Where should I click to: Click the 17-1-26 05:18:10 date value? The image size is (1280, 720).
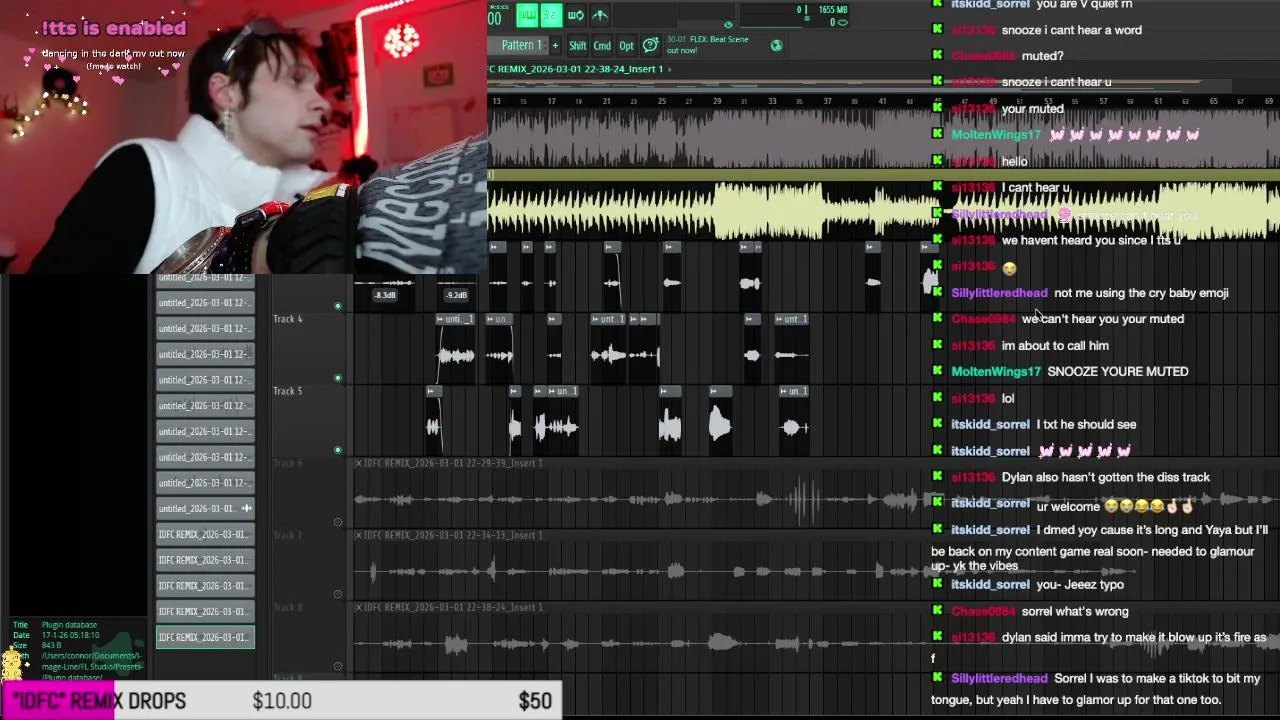[70, 635]
